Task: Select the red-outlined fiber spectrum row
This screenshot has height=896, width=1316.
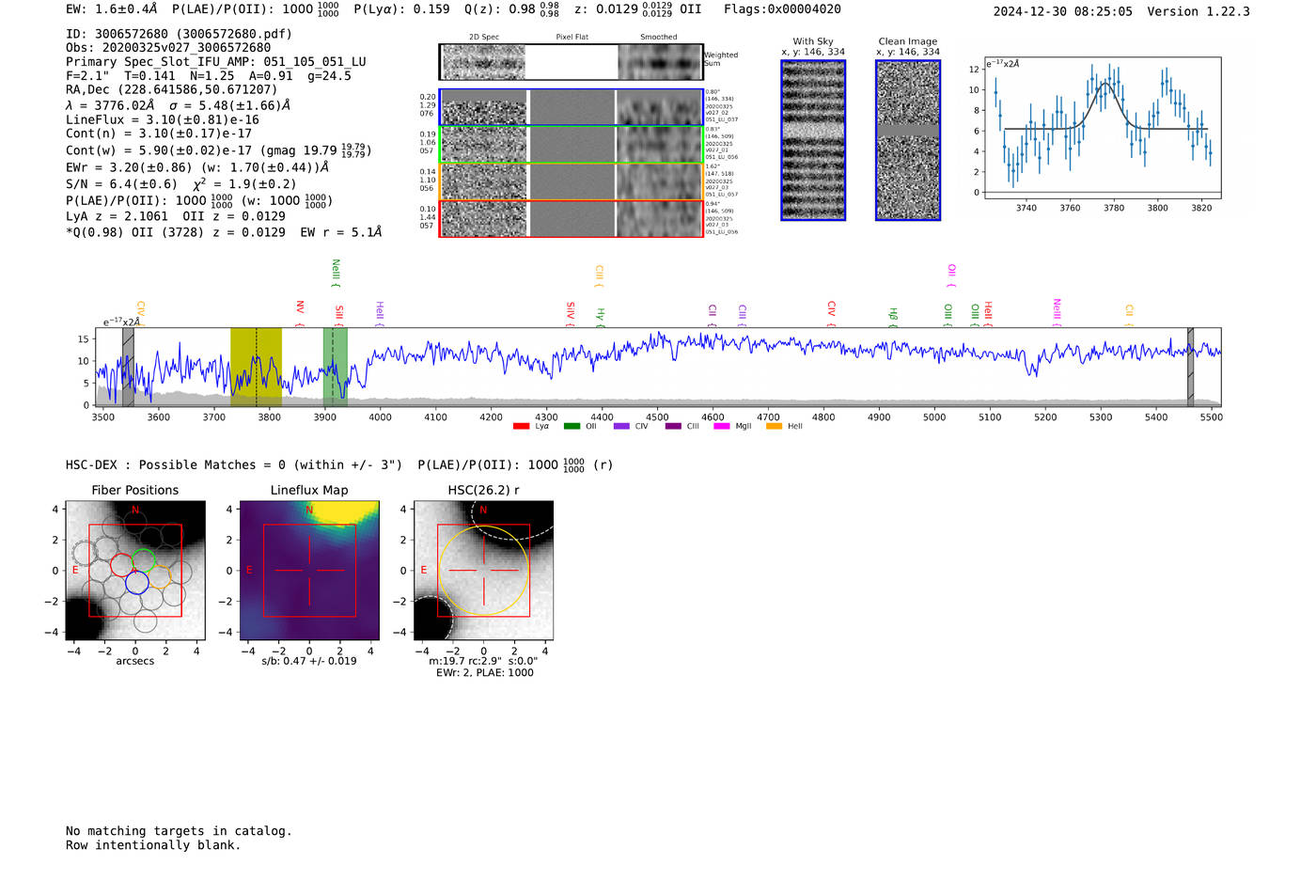Action: pos(571,218)
